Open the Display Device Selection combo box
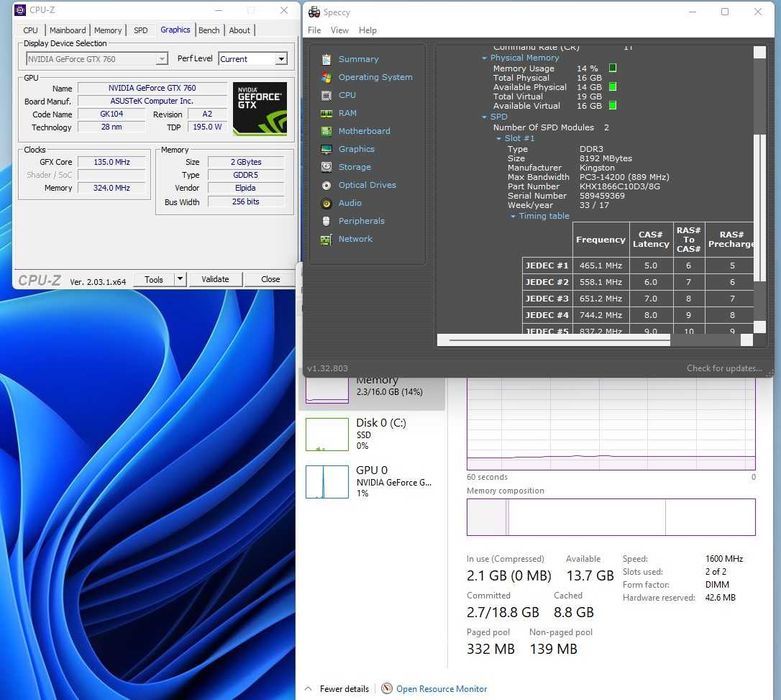This screenshot has height=700, width=781. pos(97,59)
